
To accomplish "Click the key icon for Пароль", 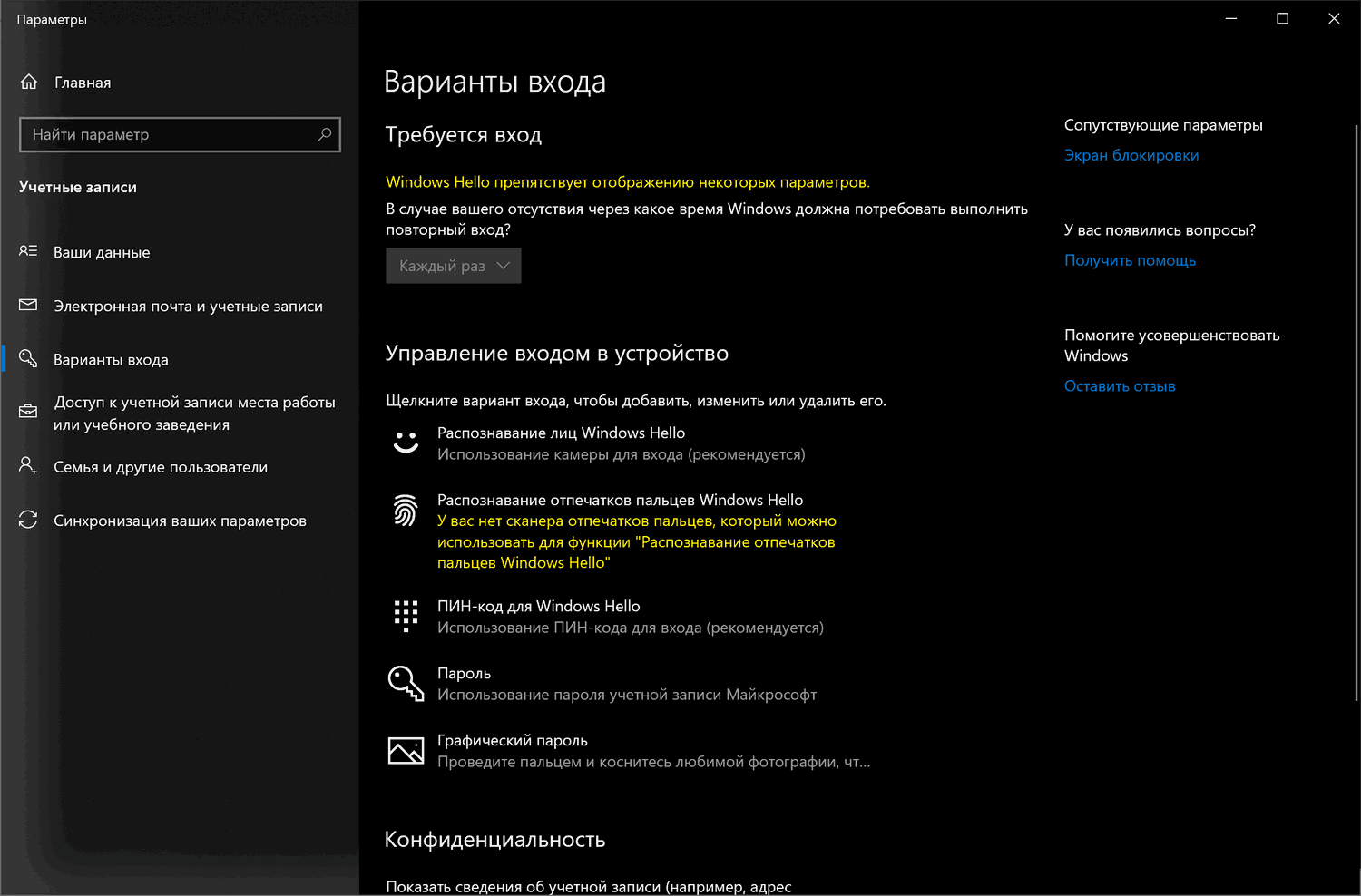I will coord(406,683).
